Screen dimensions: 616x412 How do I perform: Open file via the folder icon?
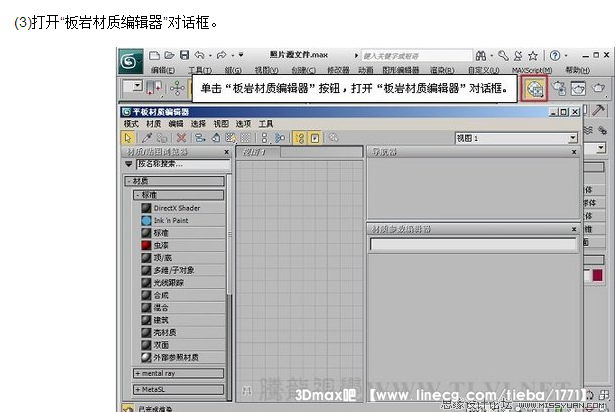[x=169, y=55]
